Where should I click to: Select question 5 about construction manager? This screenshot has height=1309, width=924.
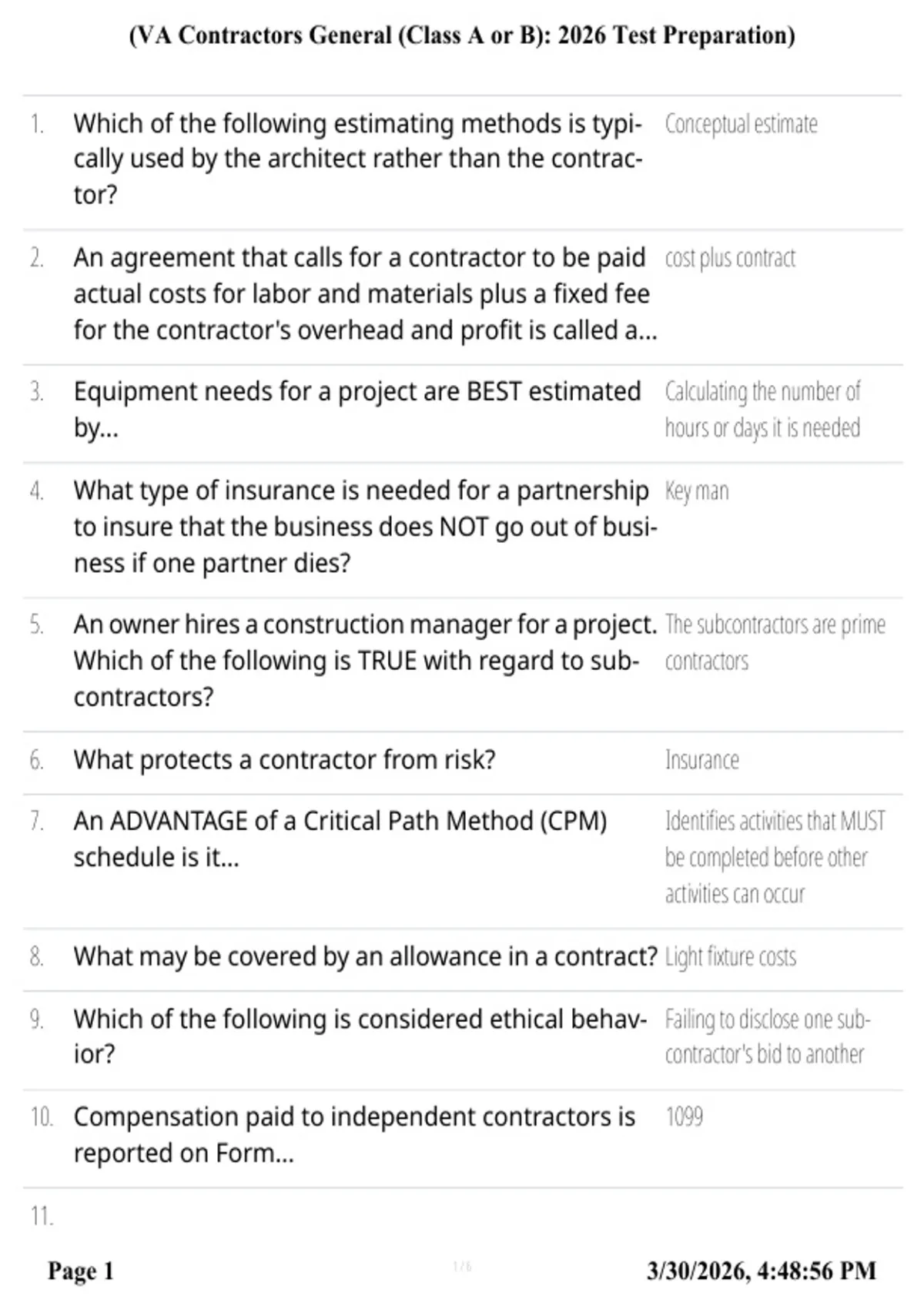[366, 660]
